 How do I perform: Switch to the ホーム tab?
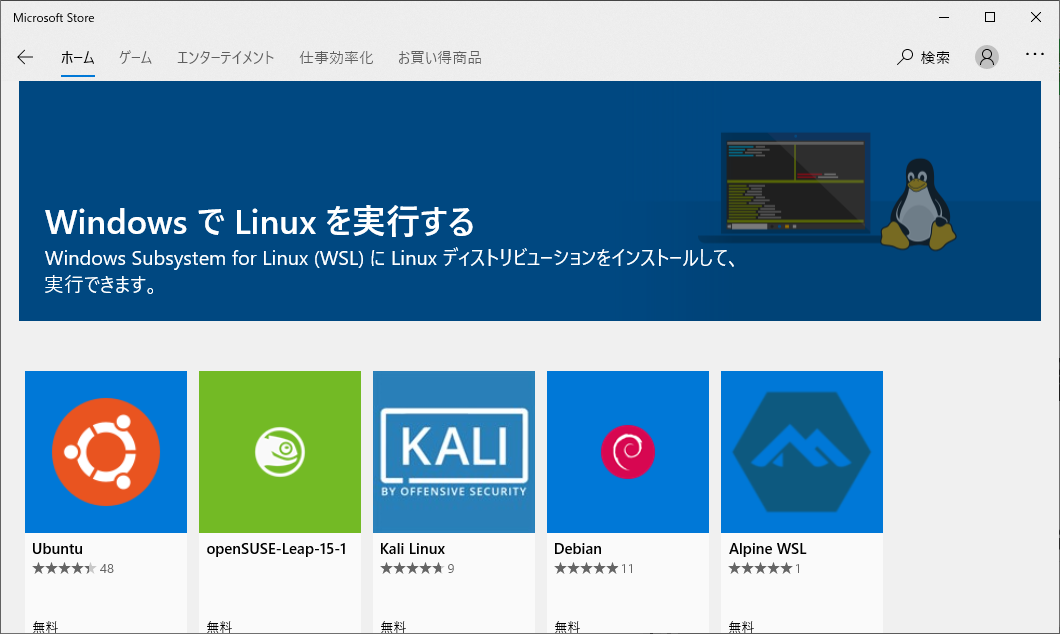pyautogui.click(x=78, y=58)
